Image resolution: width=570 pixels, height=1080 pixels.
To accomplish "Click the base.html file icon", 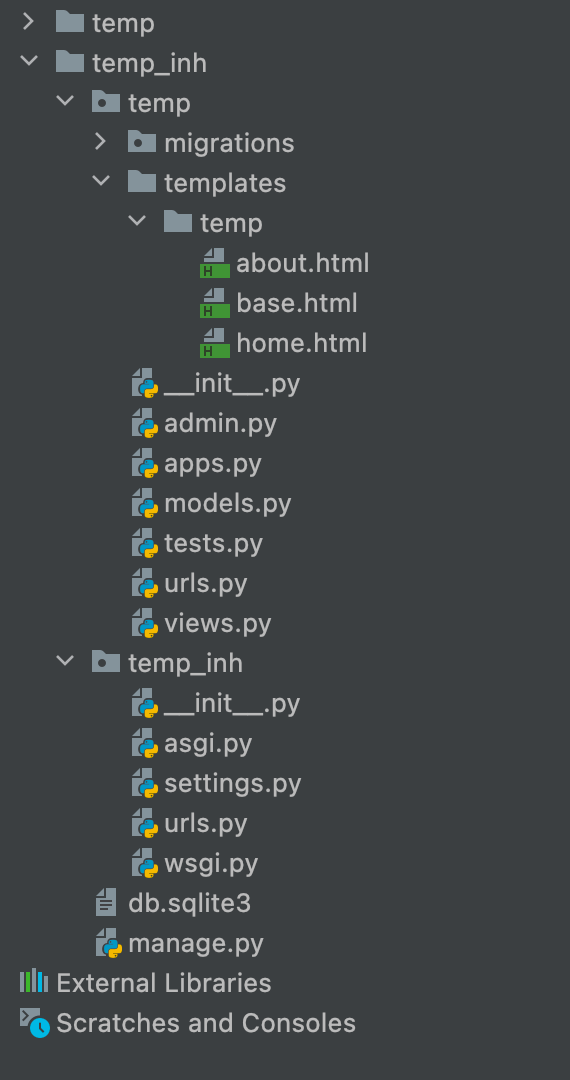I will [214, 303].
